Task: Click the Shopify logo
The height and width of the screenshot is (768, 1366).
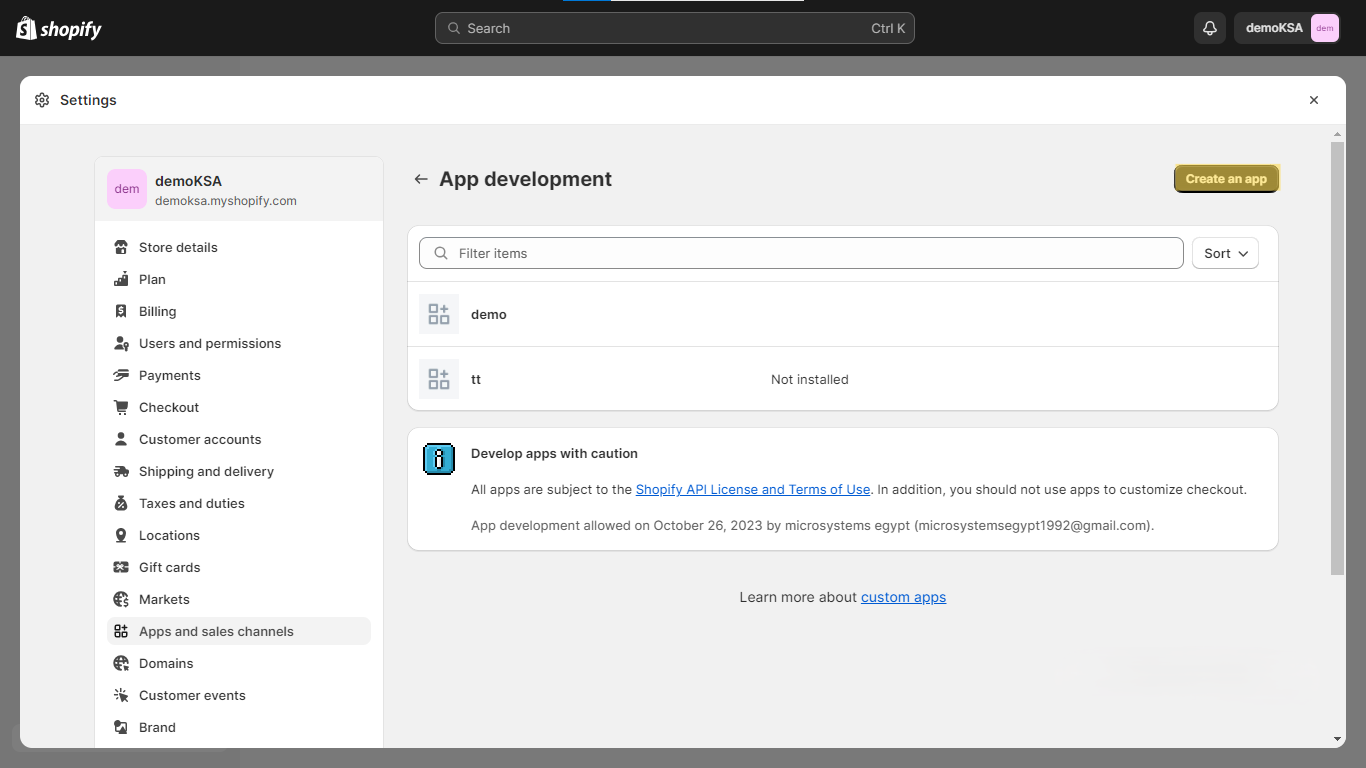Action: 59,28
